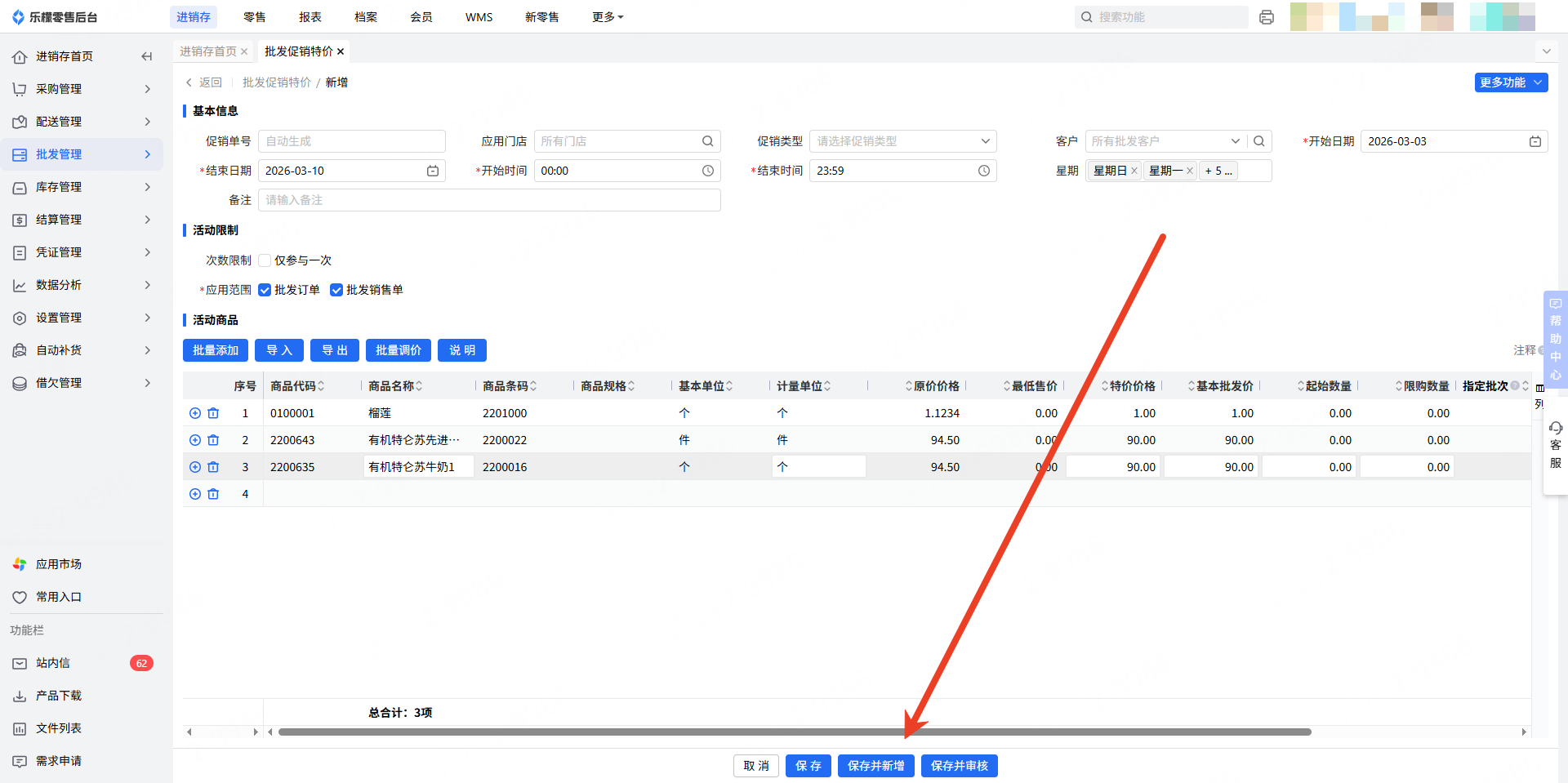Click trash icon on empty row 4
This screenshot has width=1568, height=783.
click(x=213, y=494)
